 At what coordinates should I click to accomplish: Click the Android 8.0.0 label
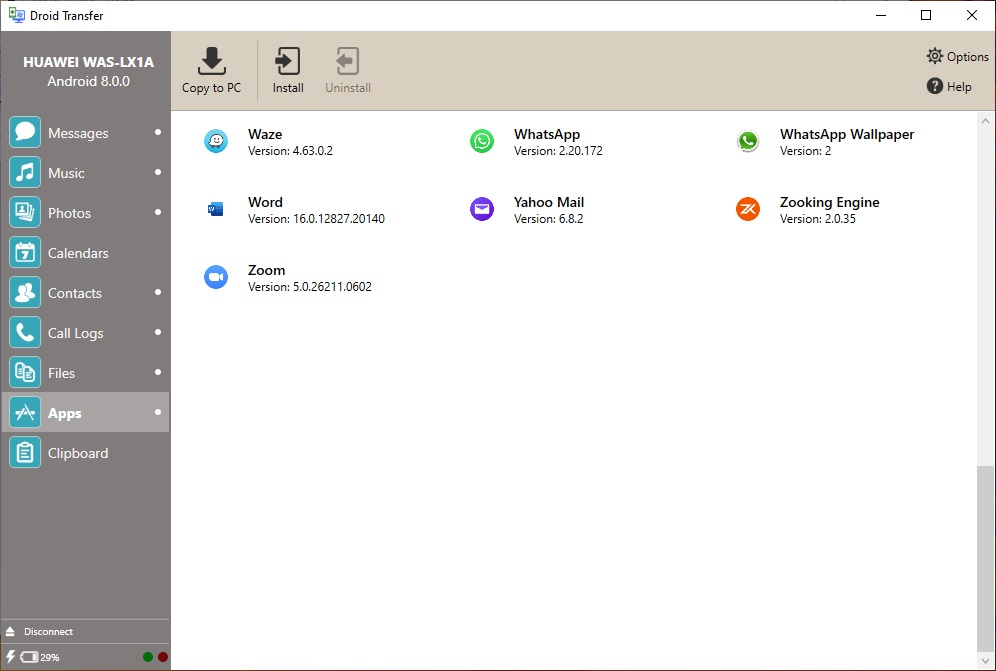[x=88, y=81]
